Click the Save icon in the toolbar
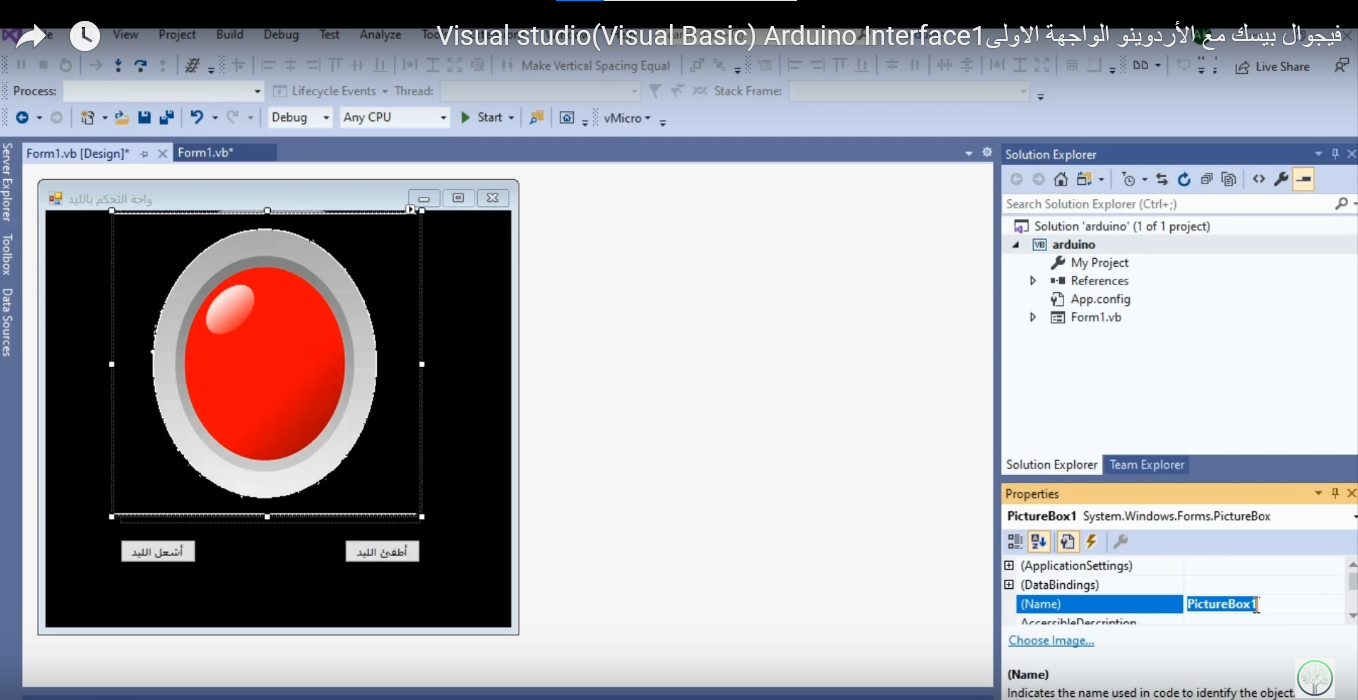1358x700 pixels. click(x=144, y=117)
